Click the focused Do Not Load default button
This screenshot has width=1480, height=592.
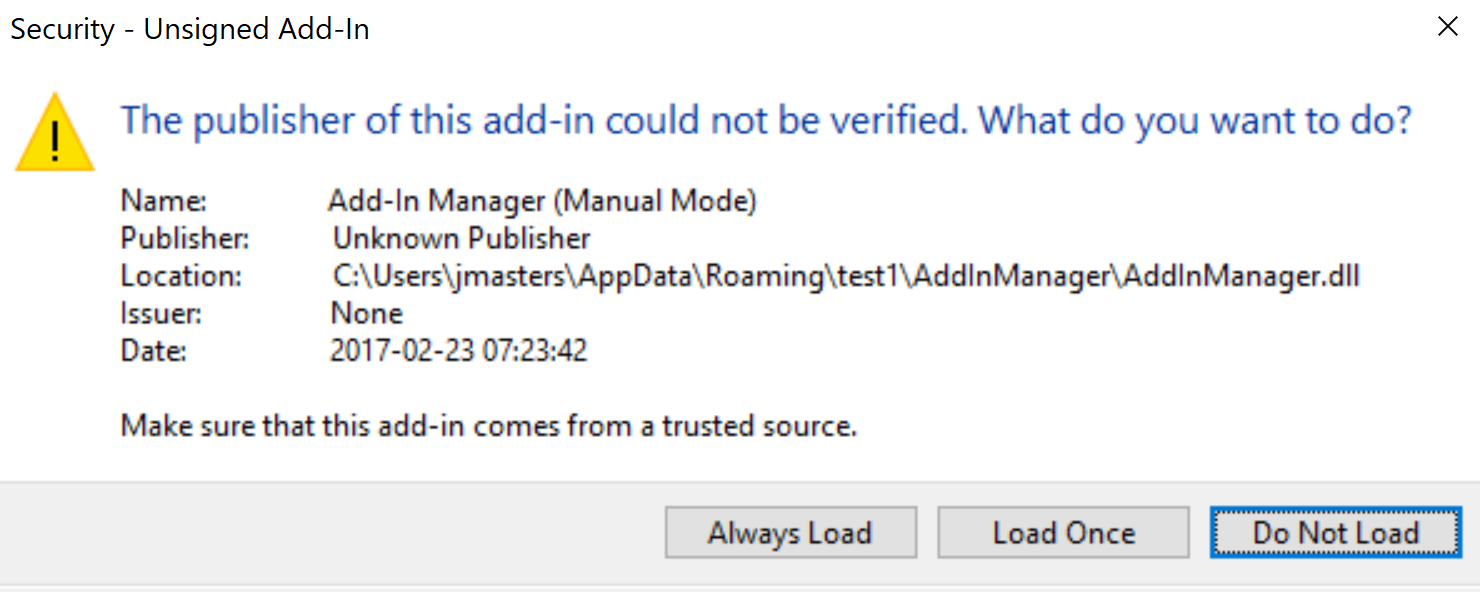coord(1334,532)
